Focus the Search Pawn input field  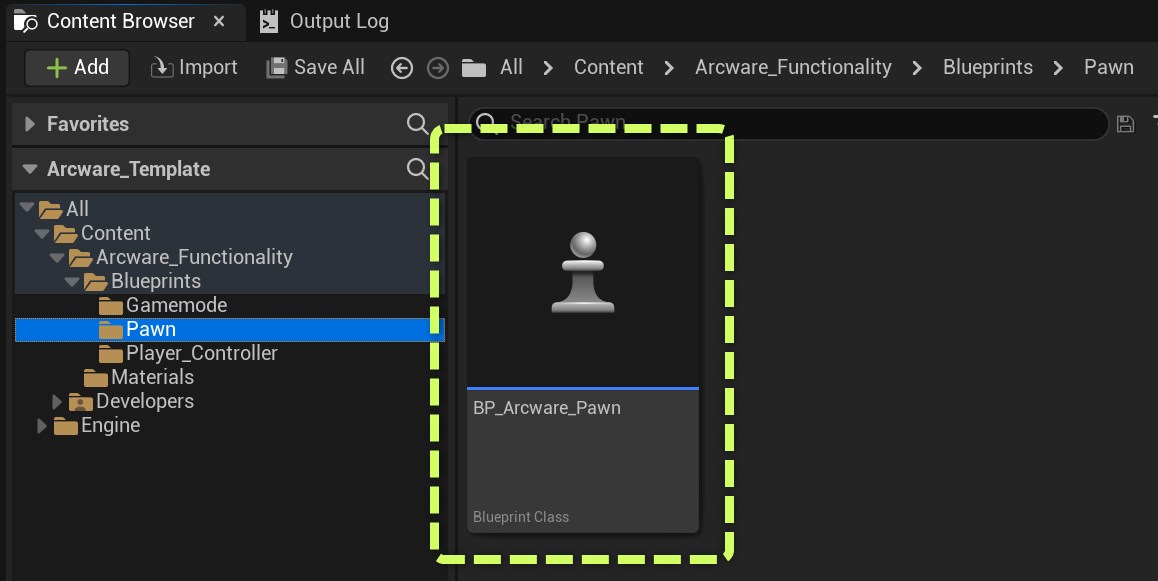(x=790, y=123)
